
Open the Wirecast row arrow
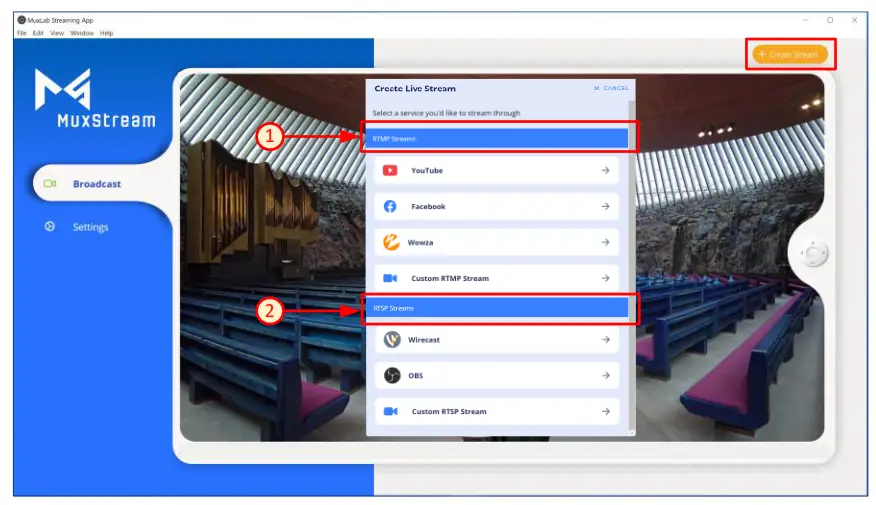[606, 339]
